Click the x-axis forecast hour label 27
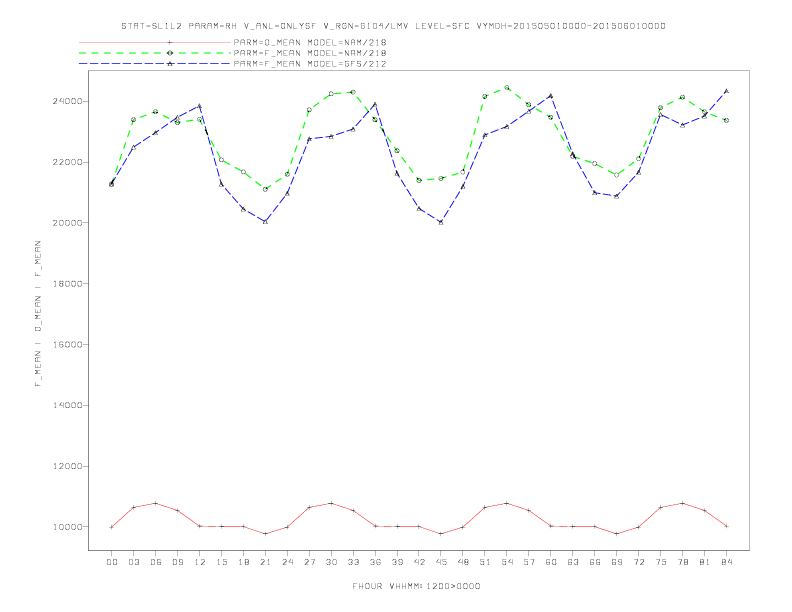 309,562
